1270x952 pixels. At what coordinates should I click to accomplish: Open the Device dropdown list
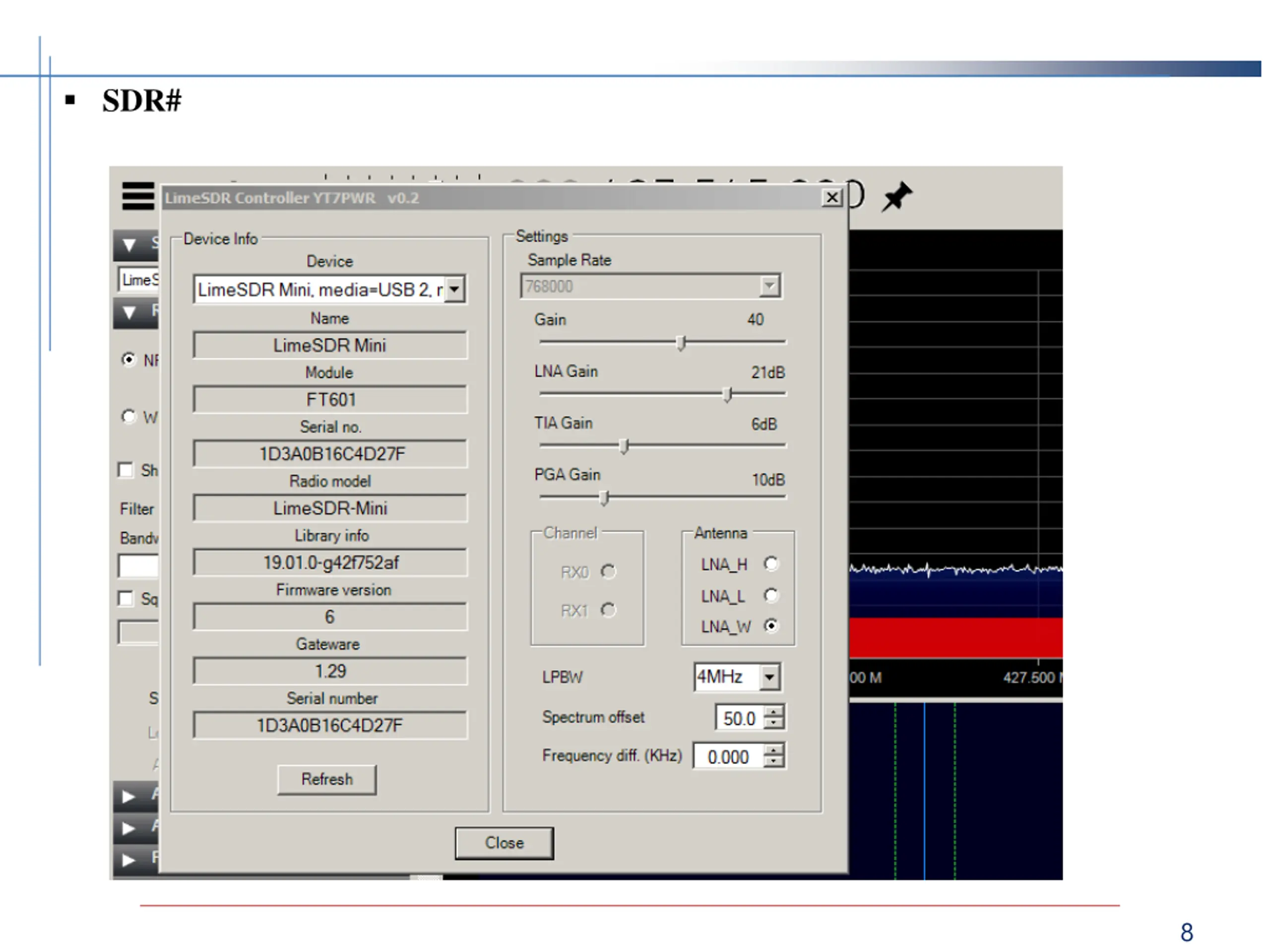click(x=454, y=289)
